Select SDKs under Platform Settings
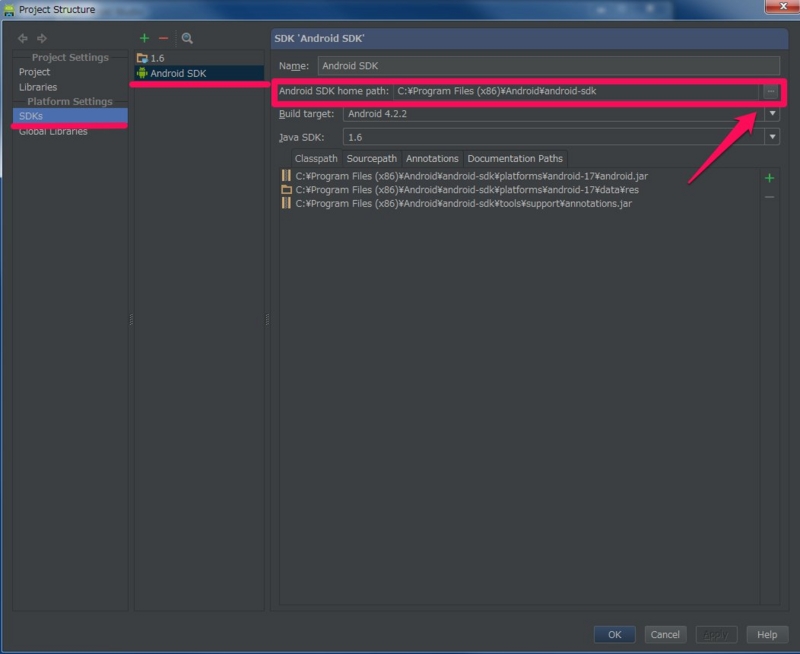Viewport: 800px width, 654px height. click(70, 116)
